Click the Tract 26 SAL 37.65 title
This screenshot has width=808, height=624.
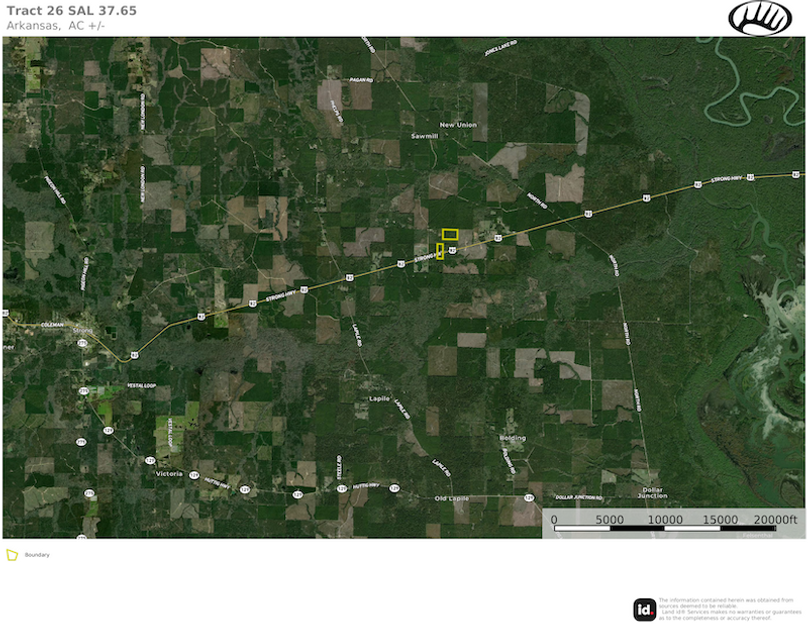[71, 10]
